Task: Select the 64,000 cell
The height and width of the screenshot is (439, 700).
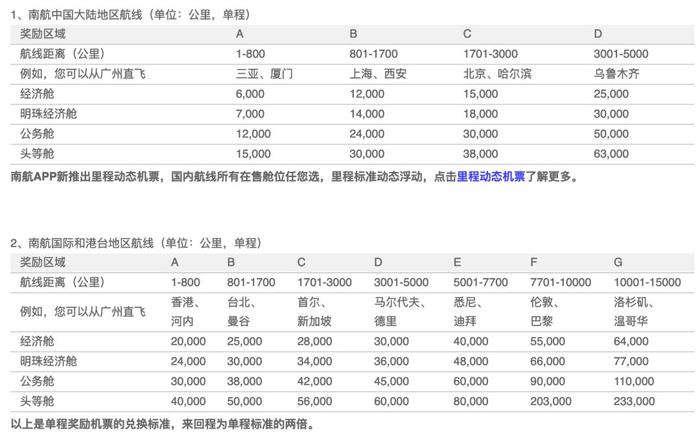Action: [631, 342]
